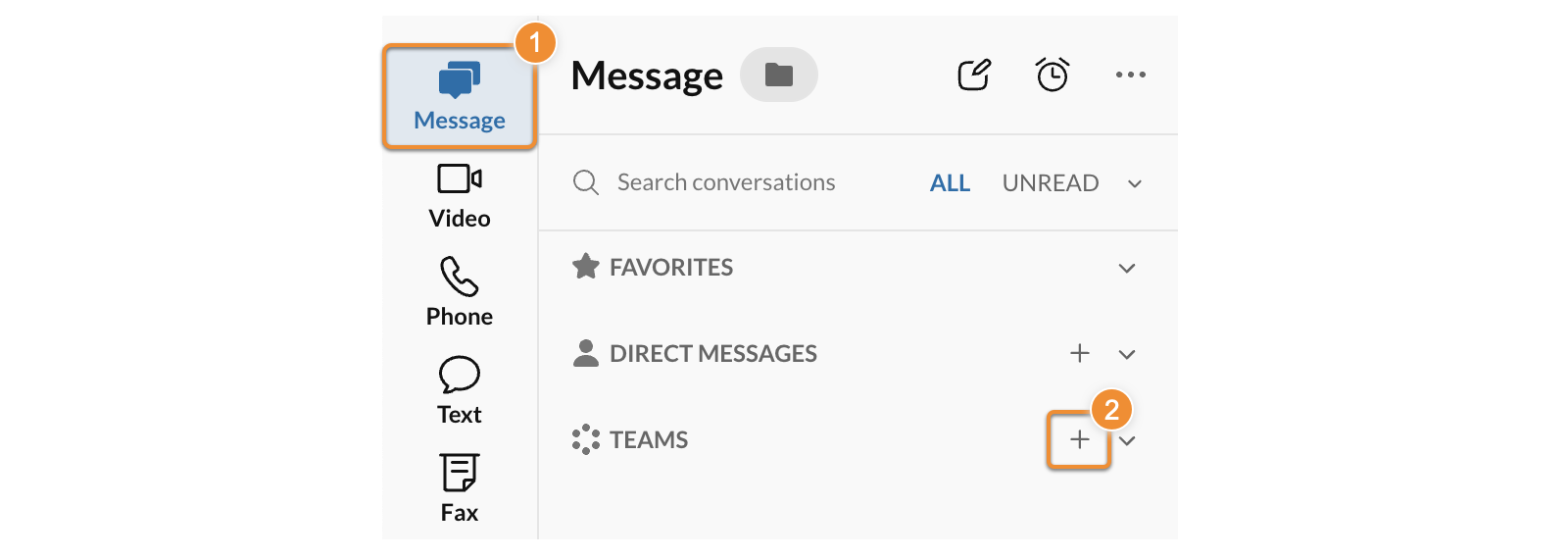Collapse the Teams section chevron
The image size is (1568, 557).
pos(1128,440)
